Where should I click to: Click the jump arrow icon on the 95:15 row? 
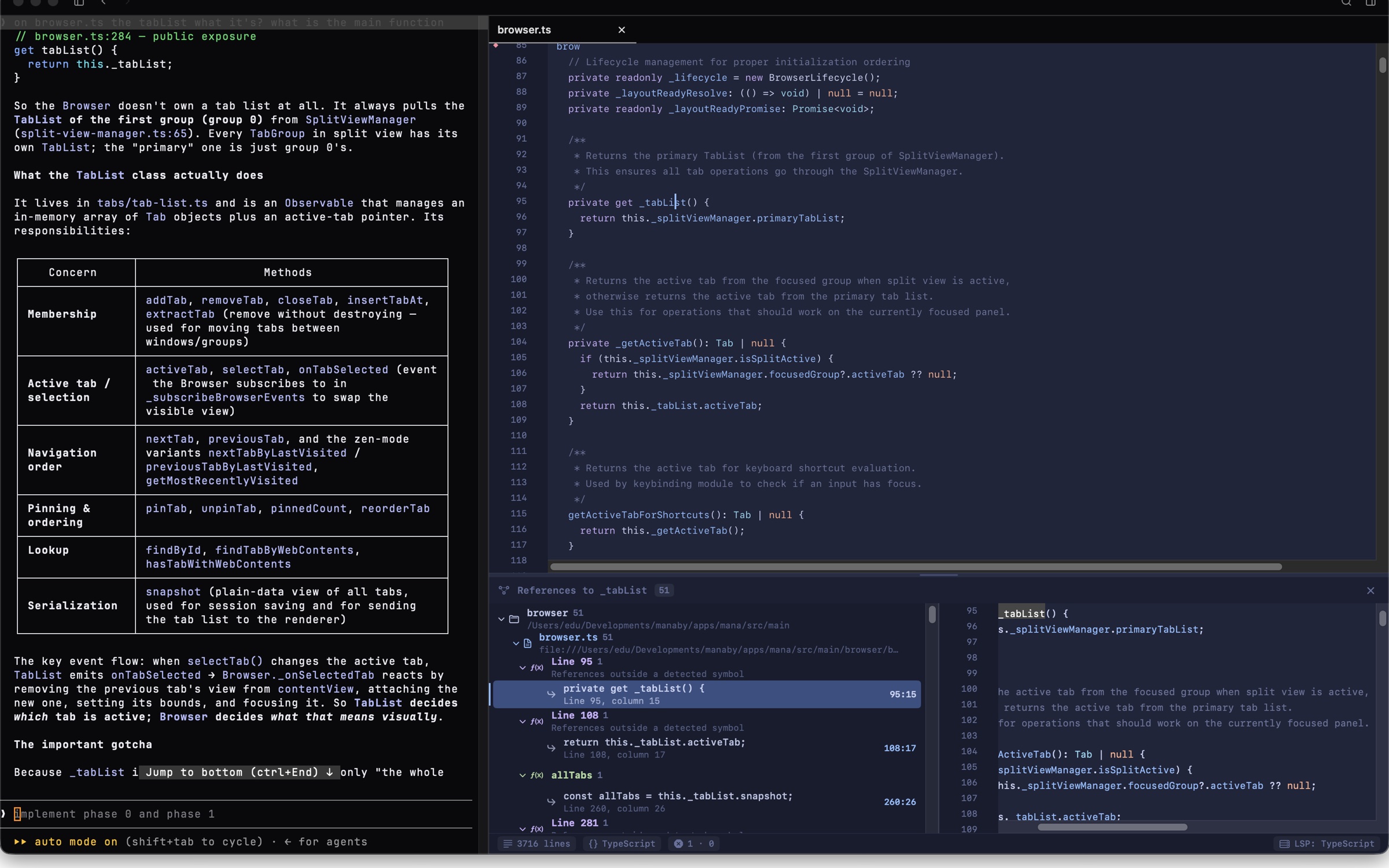(551, 694)
